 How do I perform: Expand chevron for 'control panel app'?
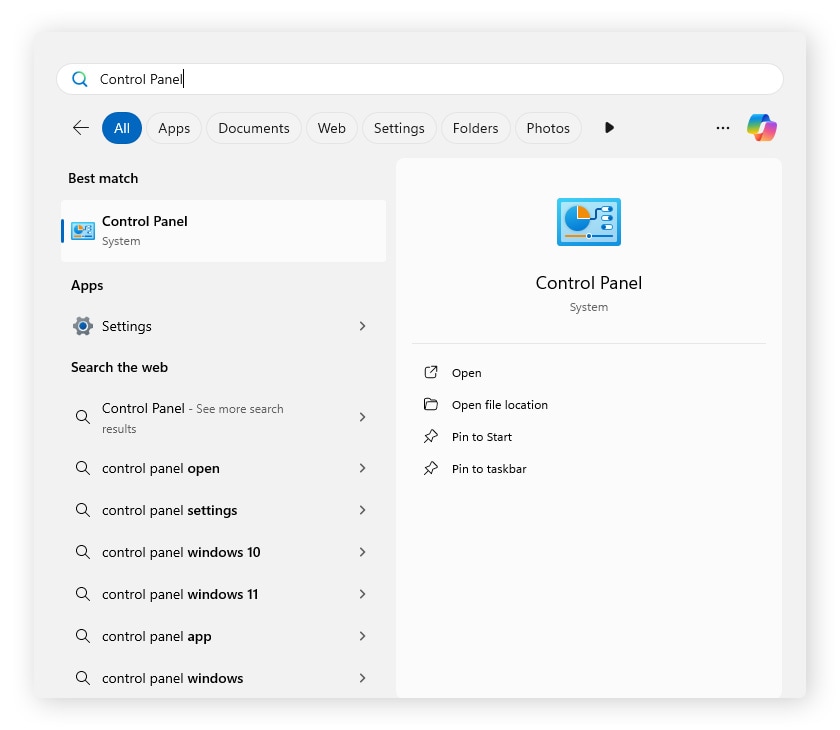(x=363, y=636)
